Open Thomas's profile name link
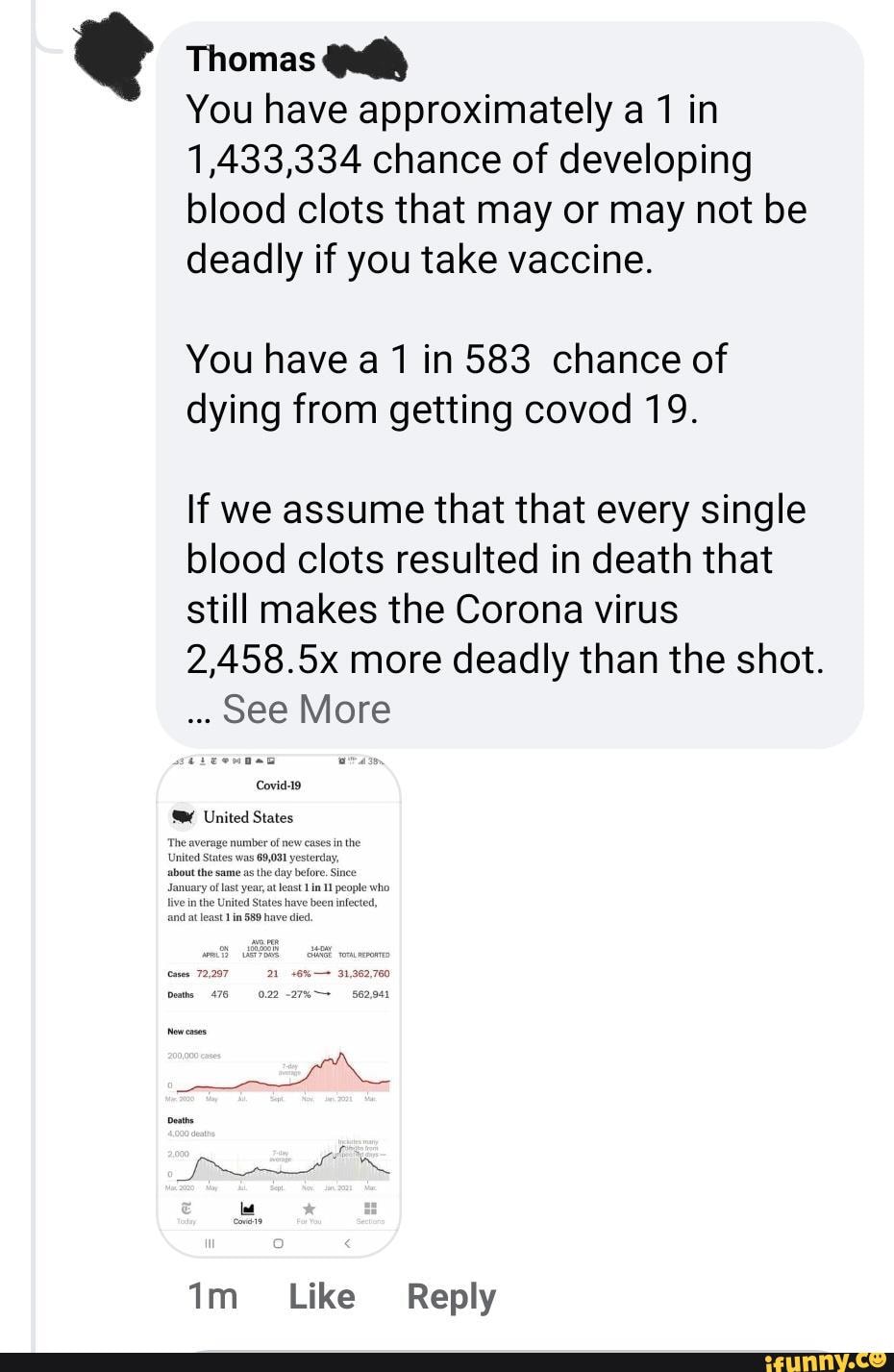Image resolution: width=894 pixels, height=1372 pixels. point(251,60)
